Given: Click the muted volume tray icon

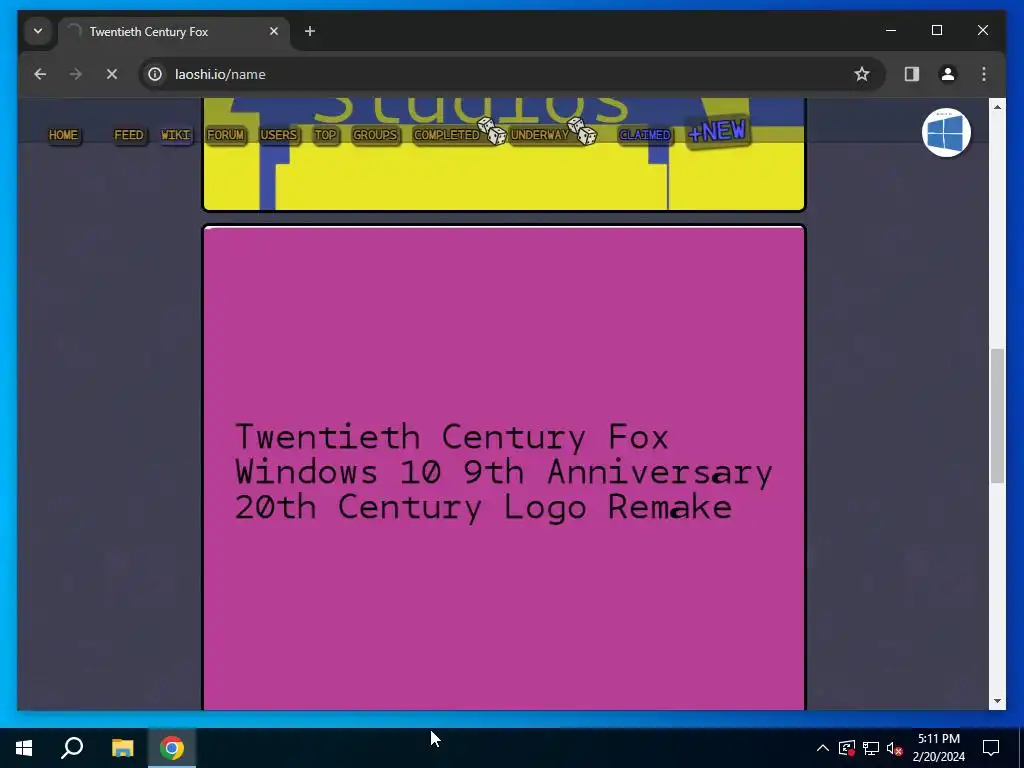Looking at the screenshot, I should pyautogui.click(x=895, y=748).
